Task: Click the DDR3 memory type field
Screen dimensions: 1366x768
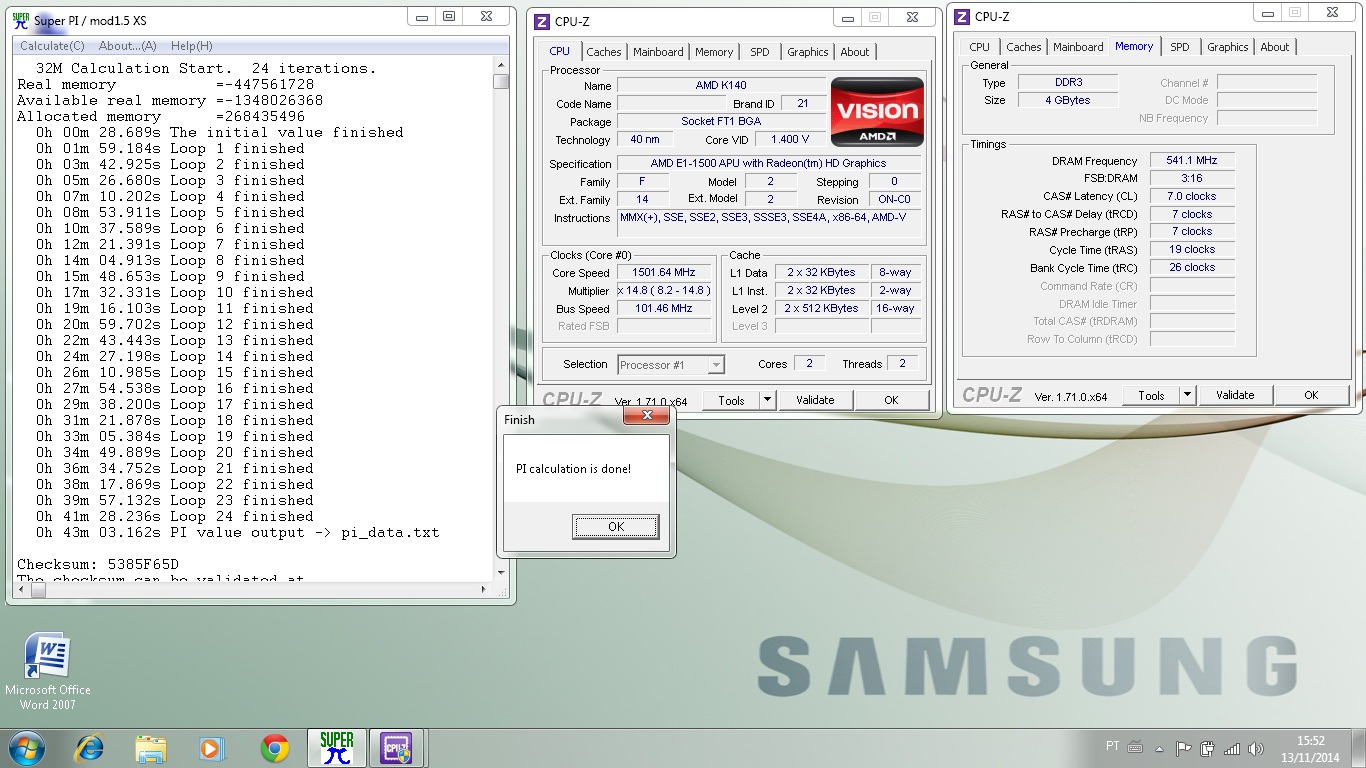Action: coord(1068,83)
